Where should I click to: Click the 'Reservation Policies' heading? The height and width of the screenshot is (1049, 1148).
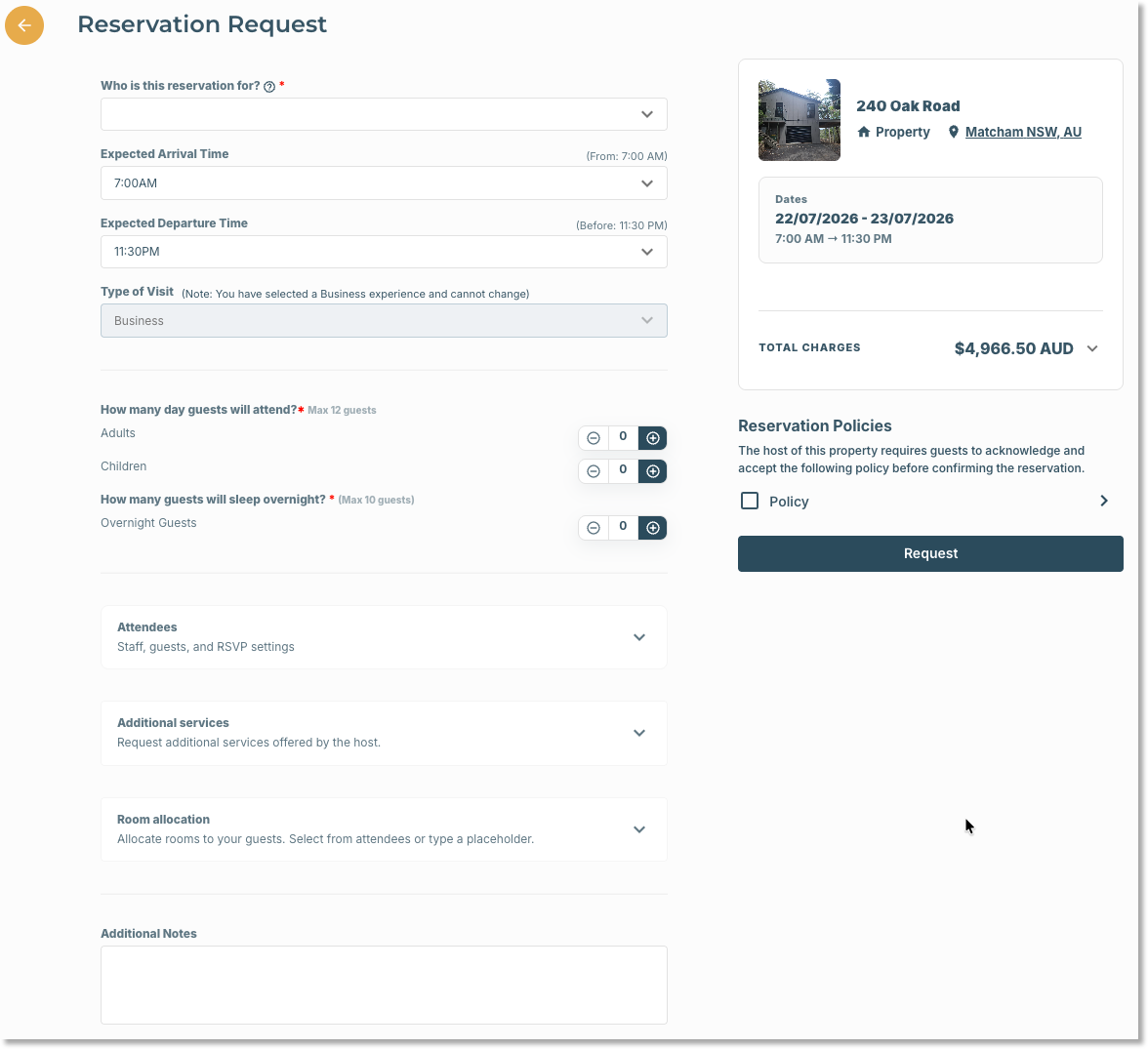815,426
